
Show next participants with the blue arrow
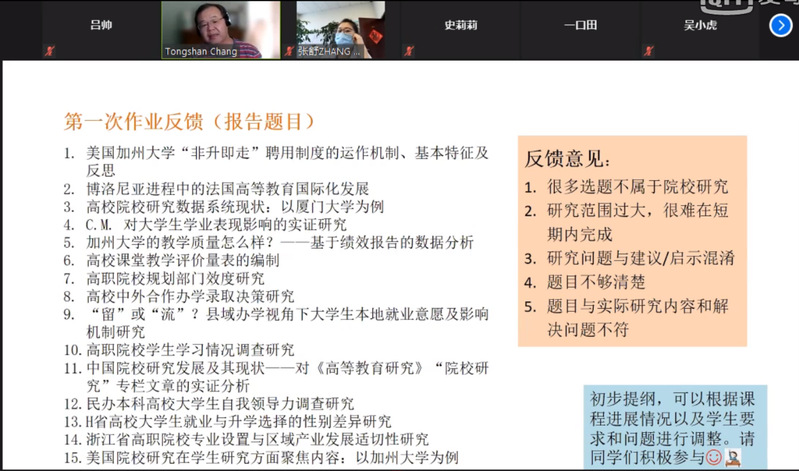[x=780, y=25]
